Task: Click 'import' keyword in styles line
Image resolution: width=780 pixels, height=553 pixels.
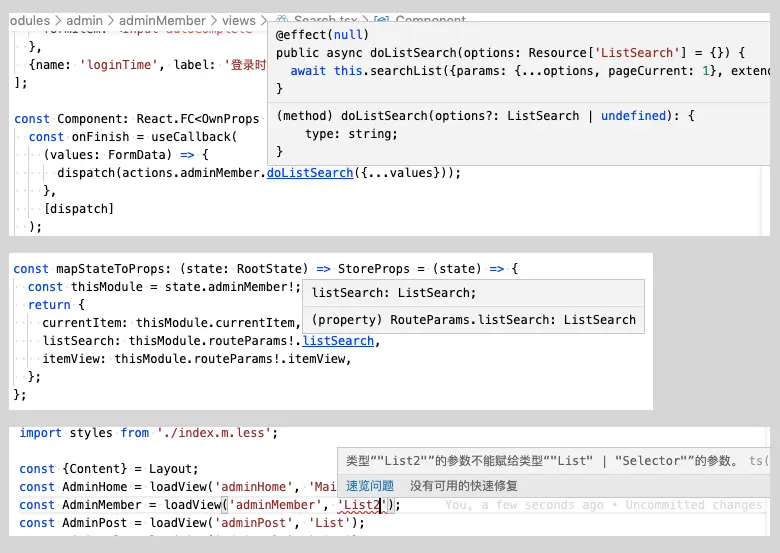Action: (x=41, y=433)
